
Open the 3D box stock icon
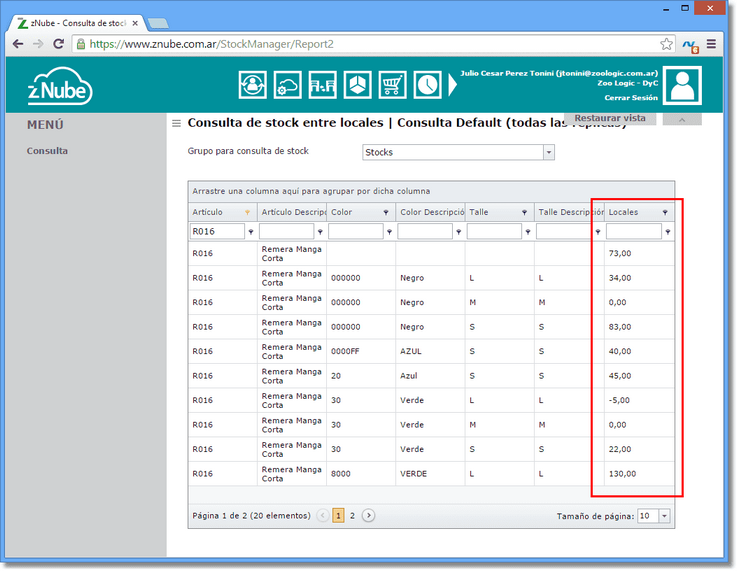coord(358,85)
